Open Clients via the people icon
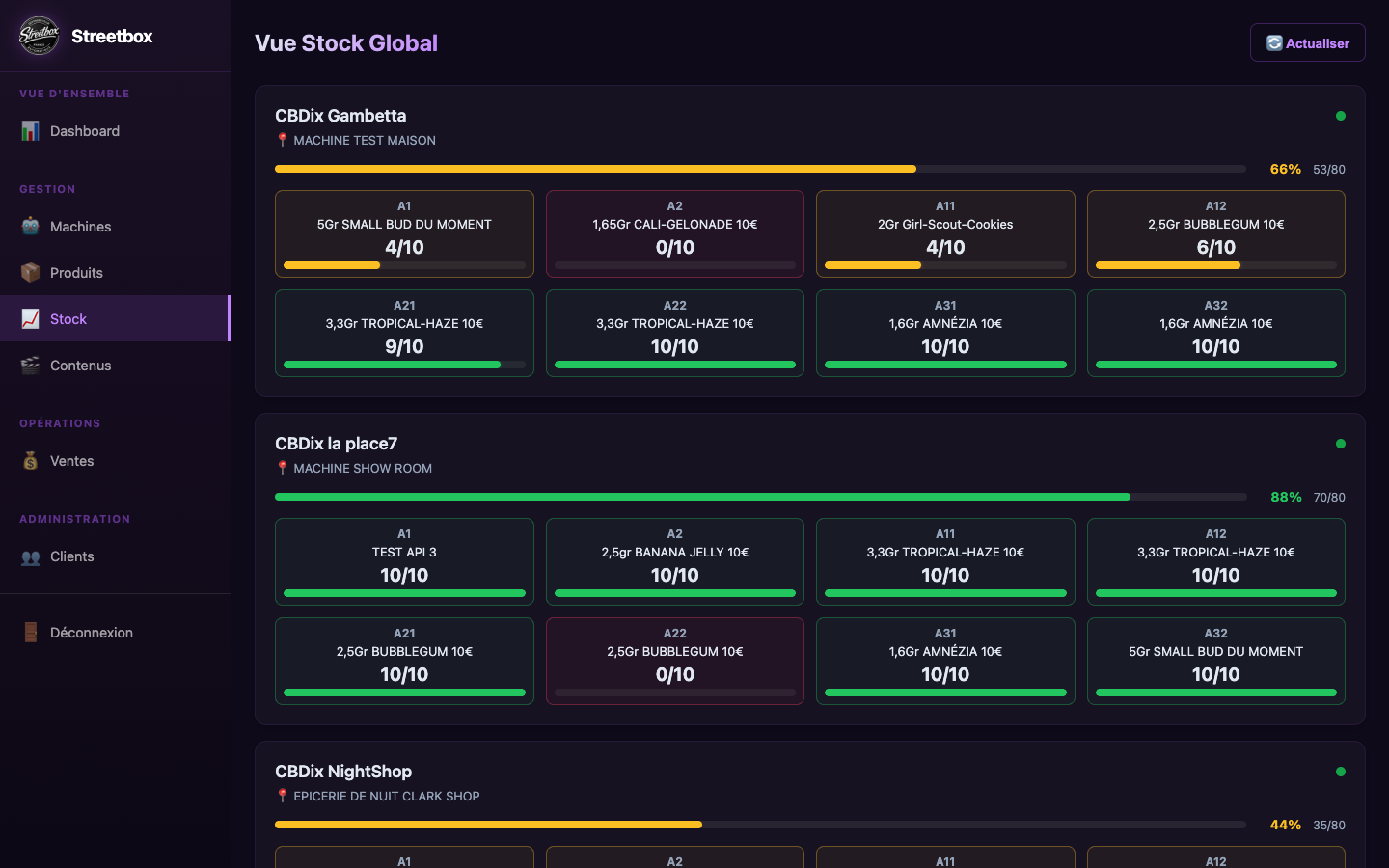1389x868 pixels. pos(28,556)
